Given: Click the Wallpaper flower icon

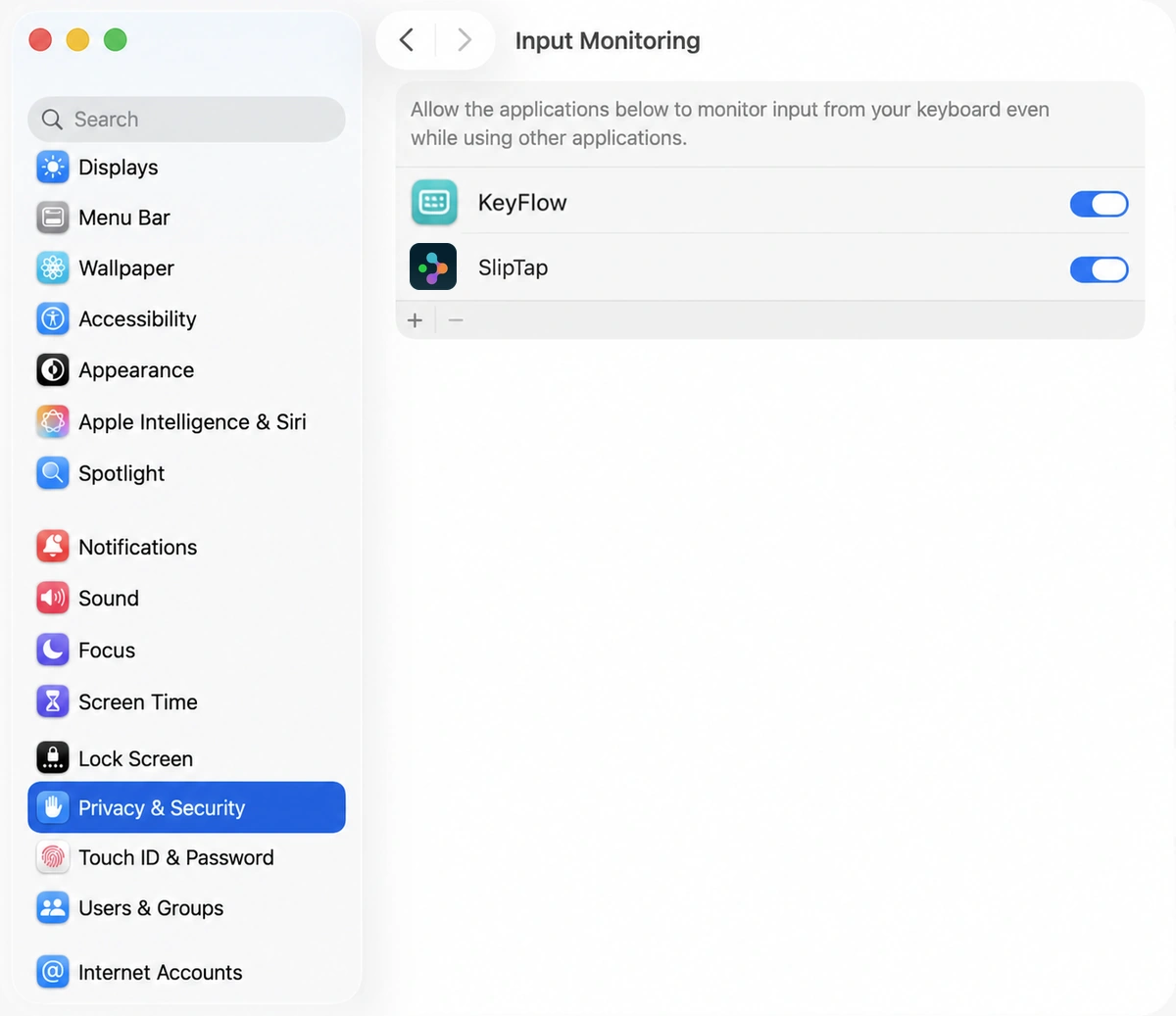Looking at the screenshot, I should click(53, 267).
